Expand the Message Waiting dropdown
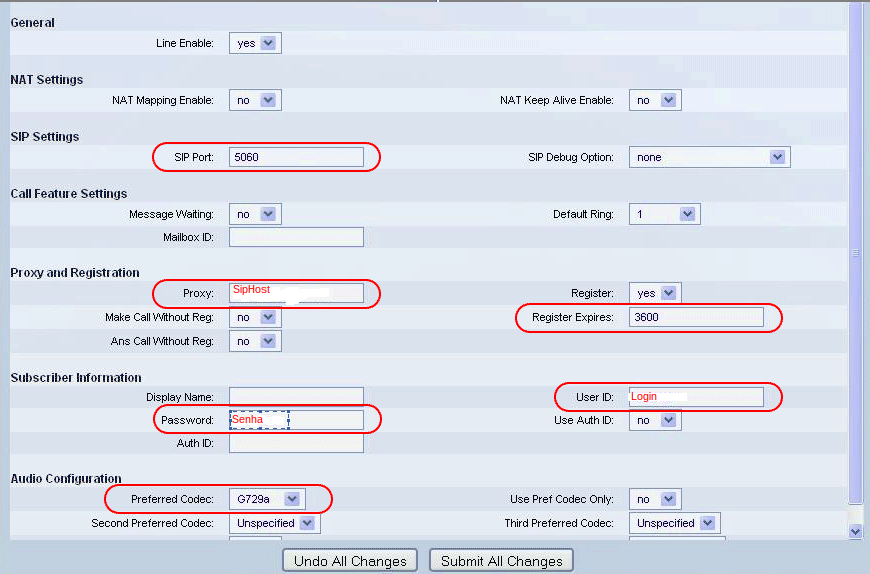The width and height of the screenshot is (870, 574). 255,214
